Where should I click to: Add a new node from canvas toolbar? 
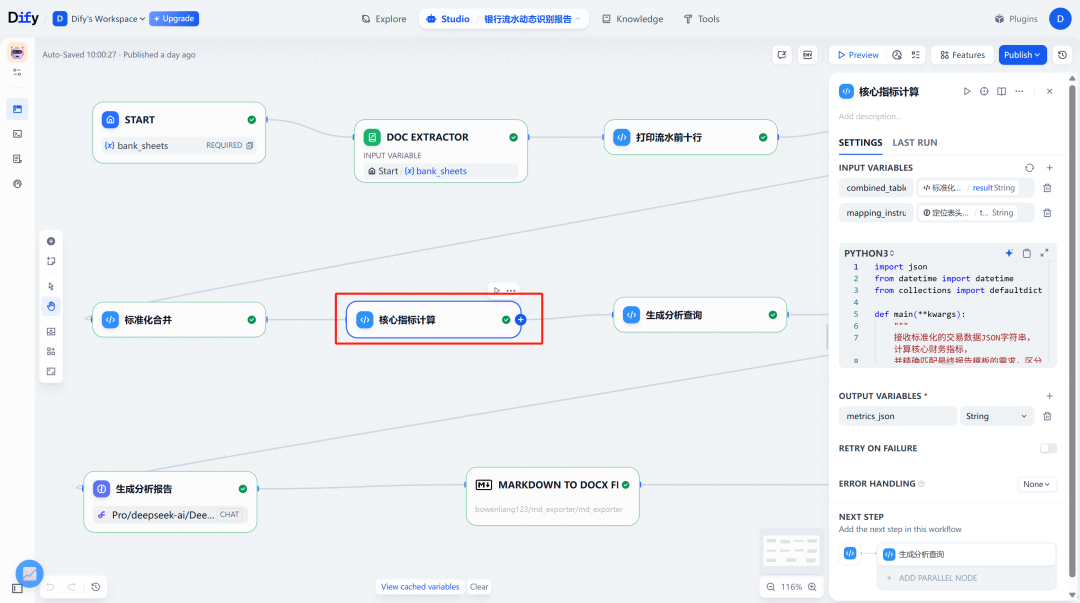click(51, 241)
